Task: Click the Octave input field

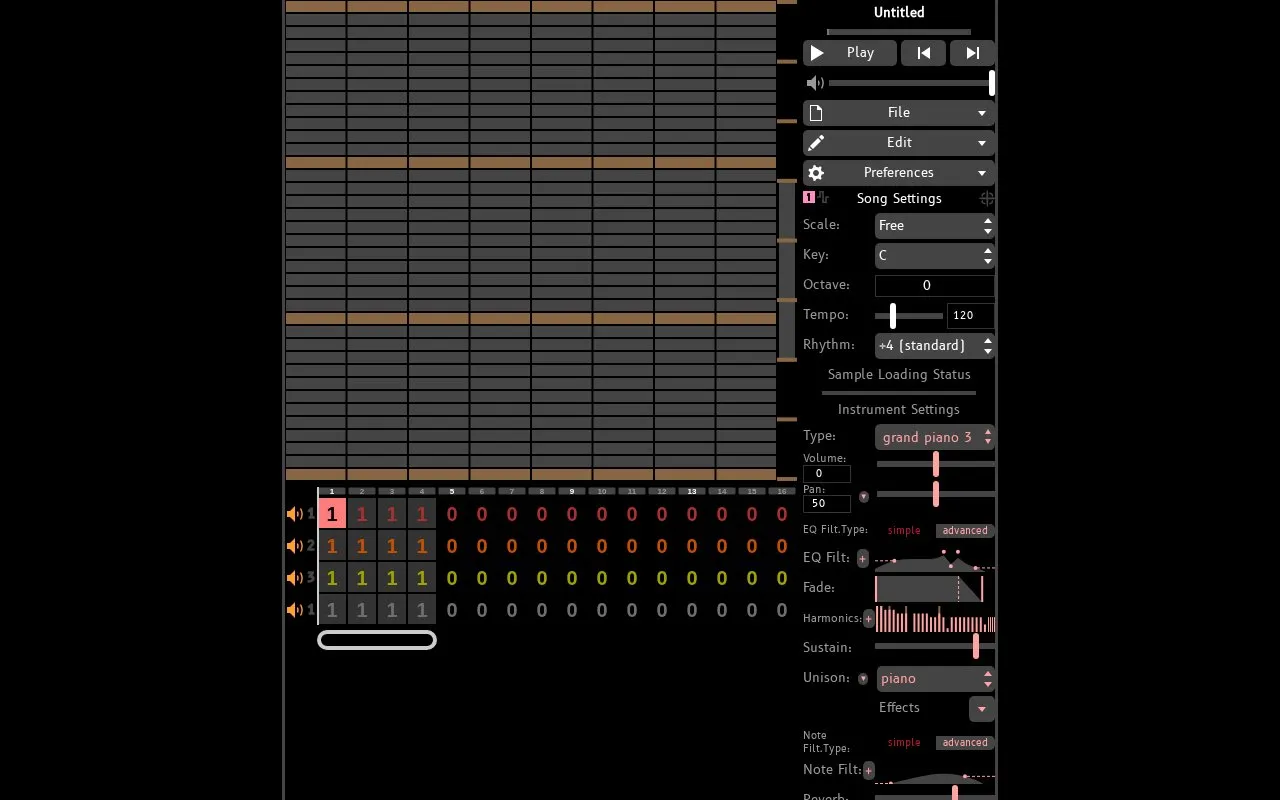Action: pos(935,286)
